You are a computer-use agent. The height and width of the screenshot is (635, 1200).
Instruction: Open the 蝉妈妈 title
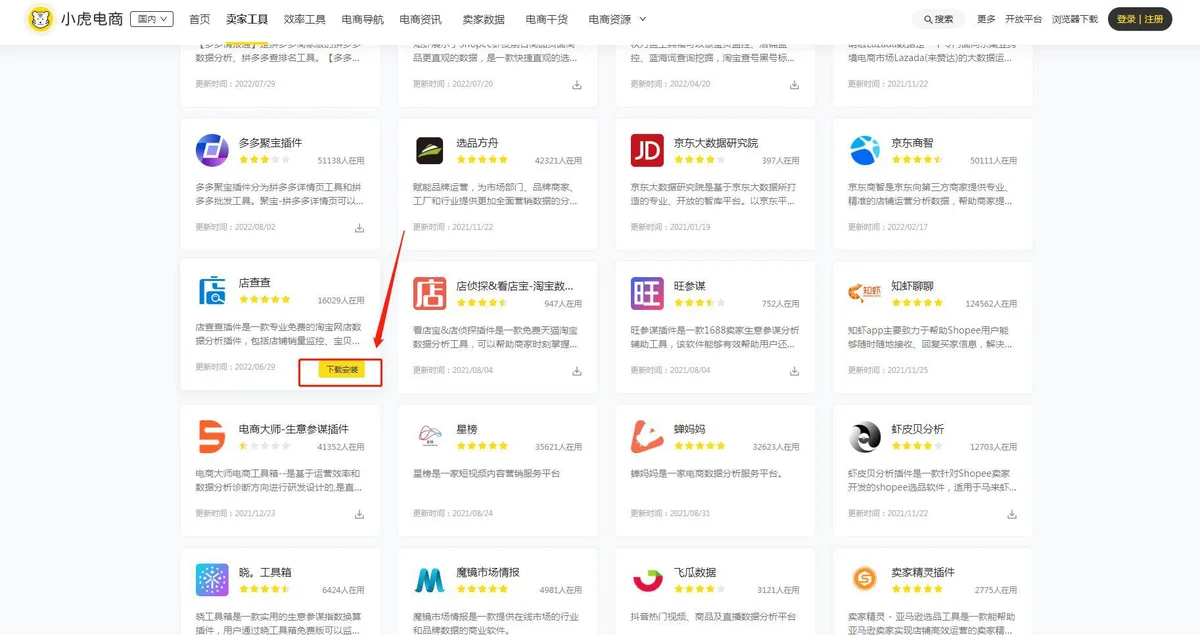pos(689,429)
